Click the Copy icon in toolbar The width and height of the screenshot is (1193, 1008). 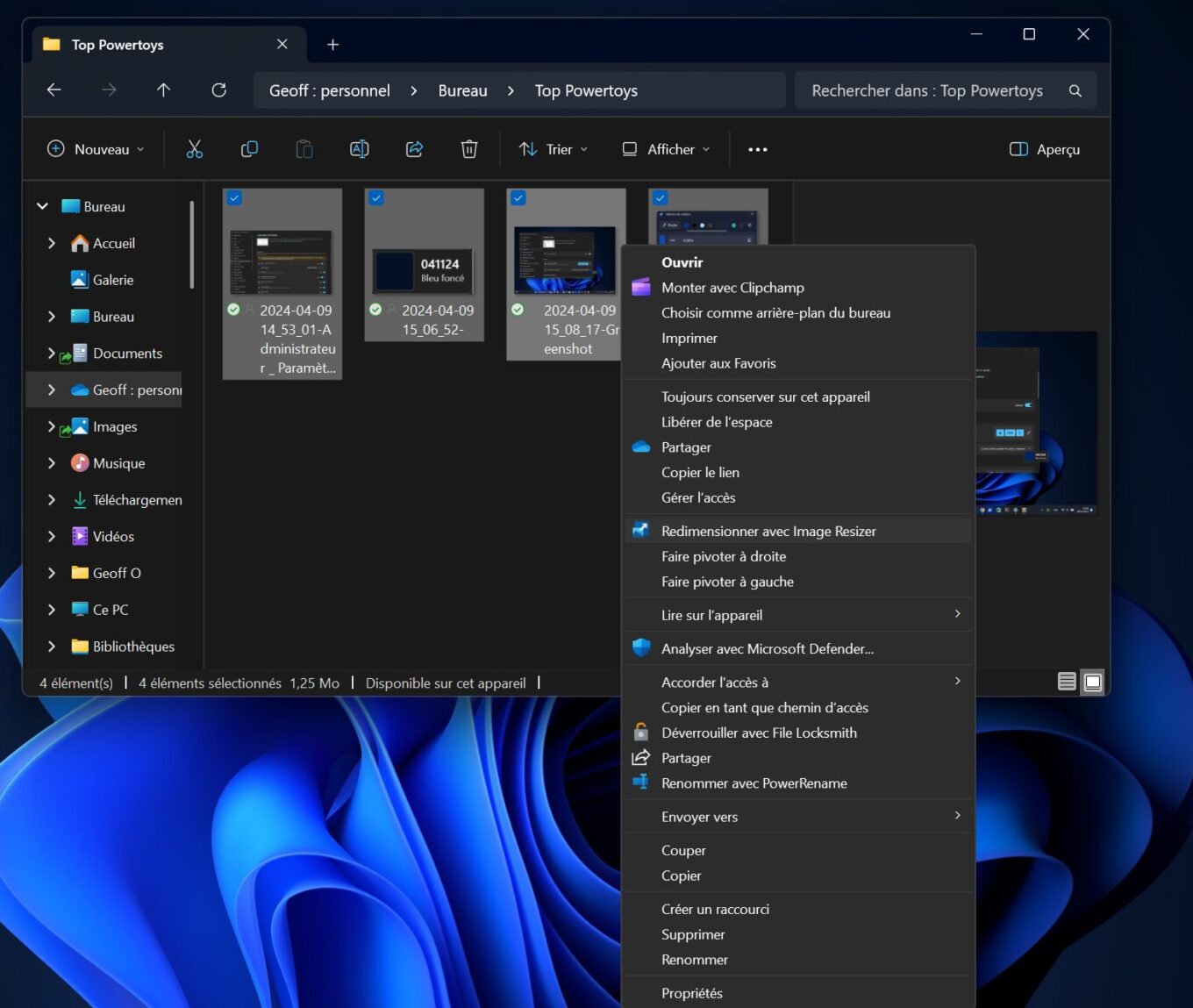[x=249, y=149]
